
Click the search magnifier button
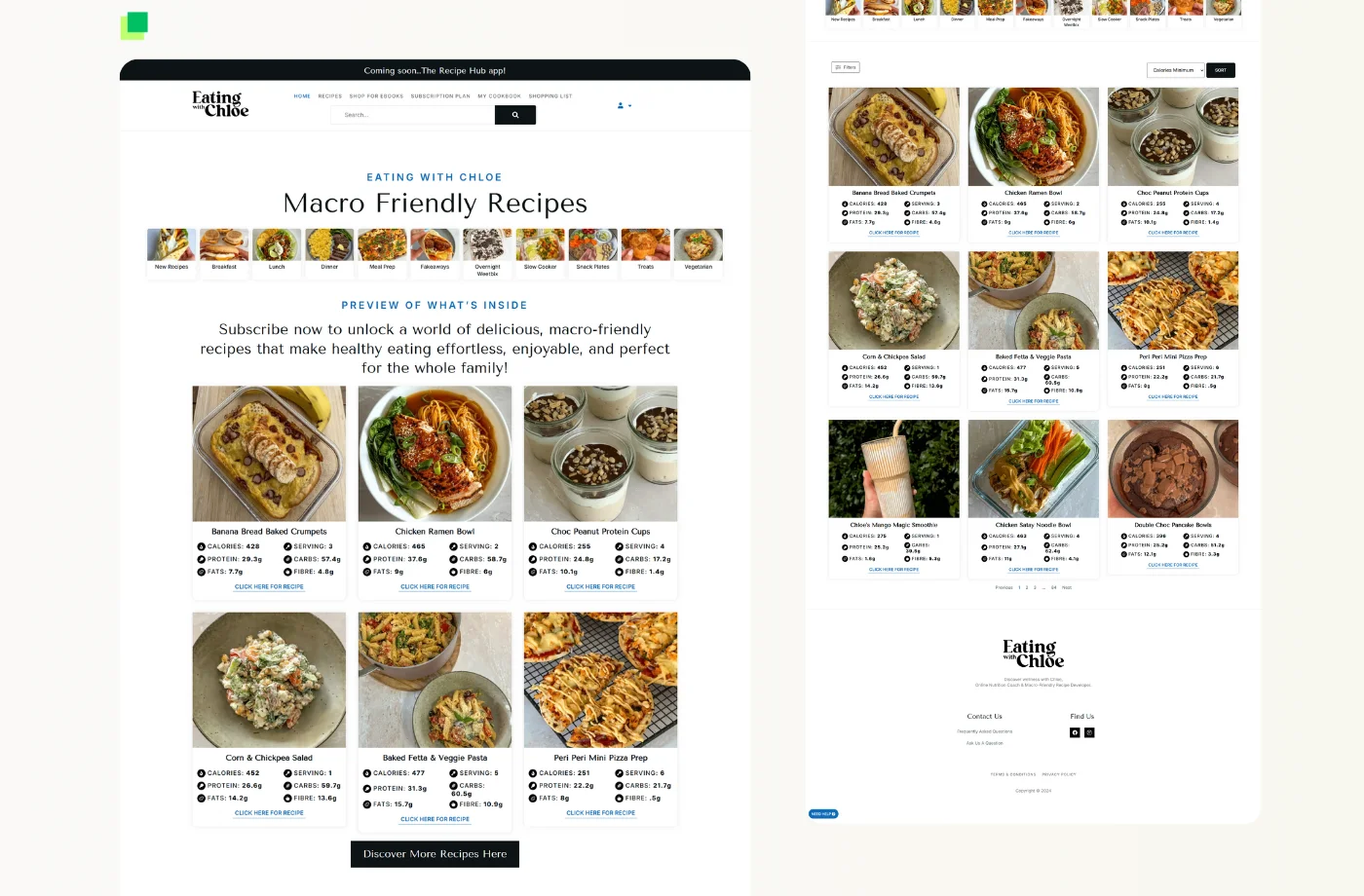point(515,115)
